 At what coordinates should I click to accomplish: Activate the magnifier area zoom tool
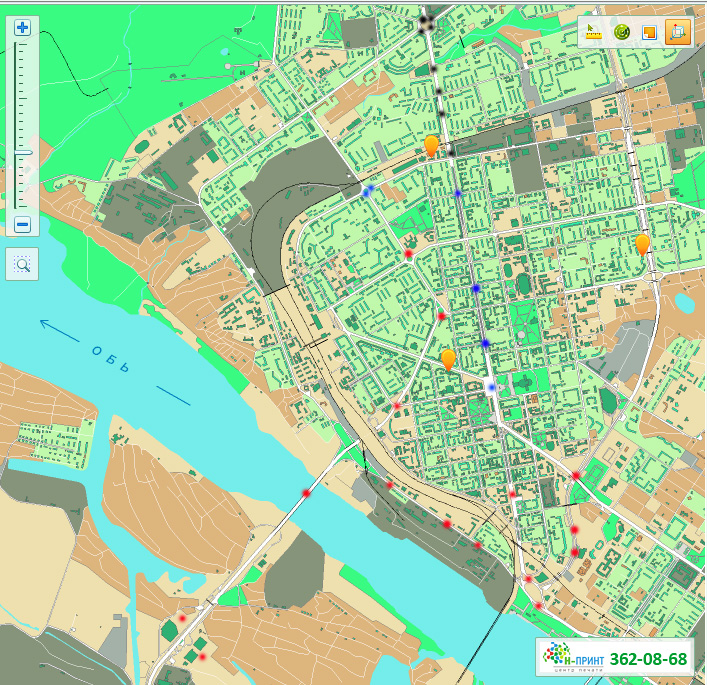point(22,264)
